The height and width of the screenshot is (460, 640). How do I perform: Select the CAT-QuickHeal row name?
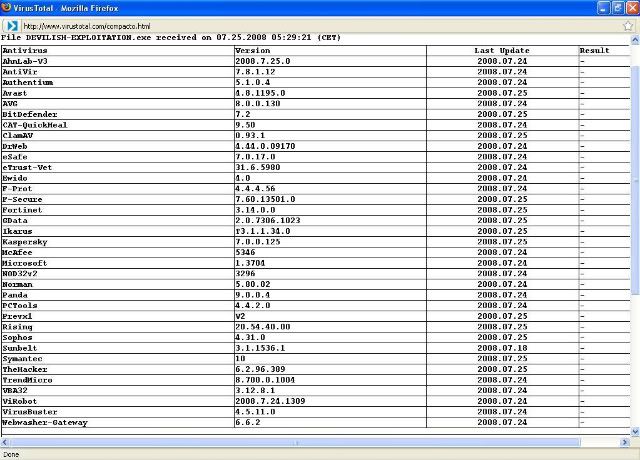point(35,125)
